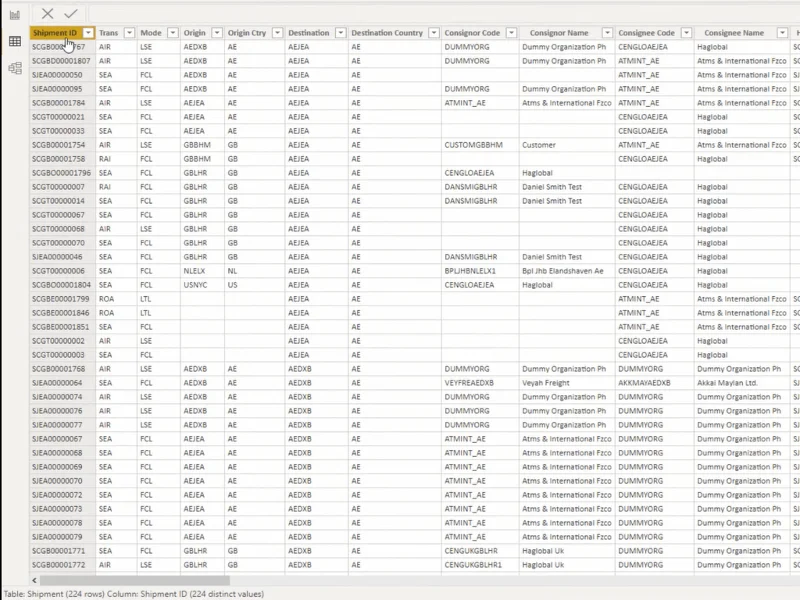Open Mode column filter dropdown
Viewport: 800px width, 600px height.
point(172,33)
